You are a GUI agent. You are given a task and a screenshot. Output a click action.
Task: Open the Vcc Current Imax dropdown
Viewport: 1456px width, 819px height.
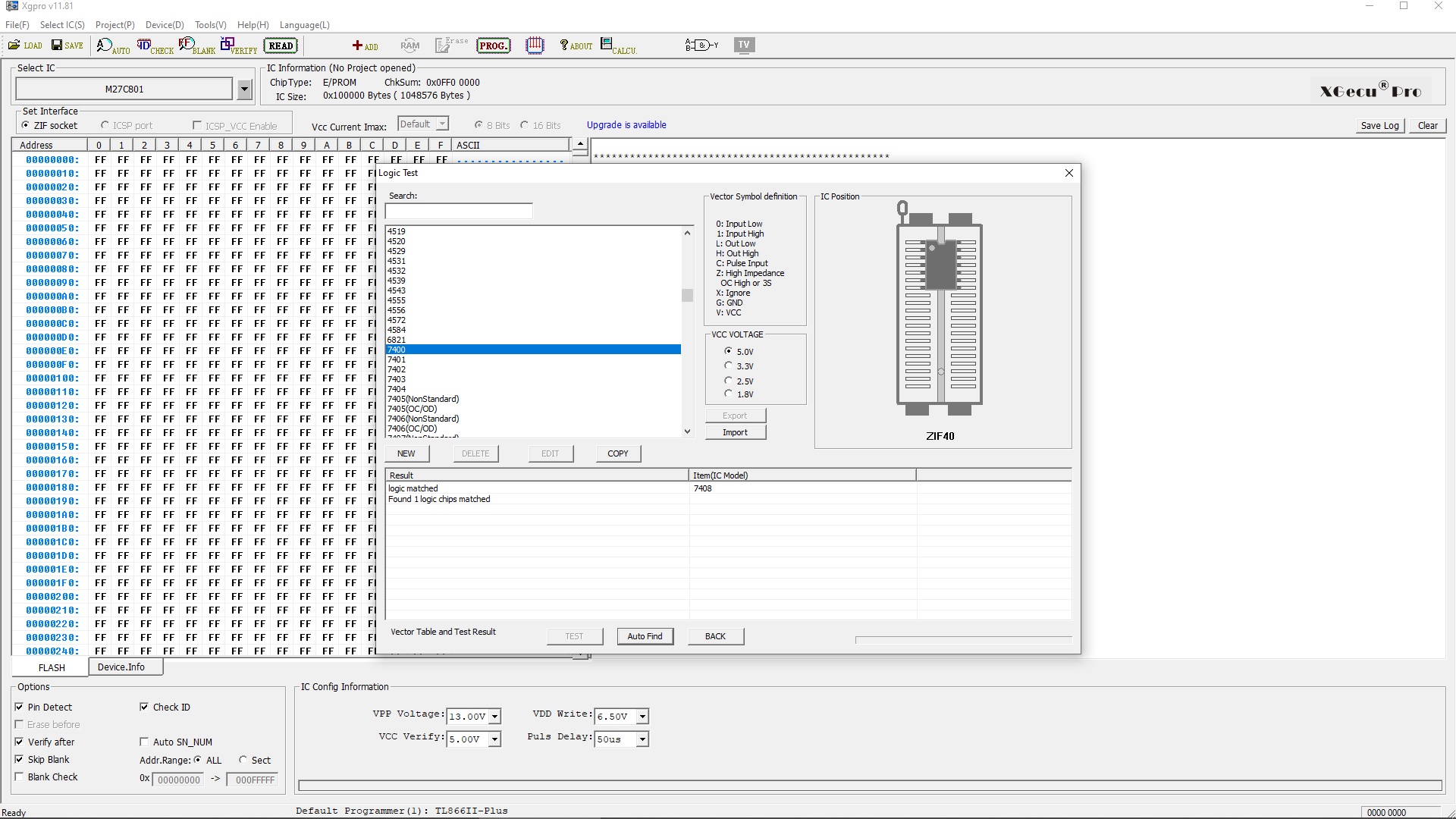443,124
